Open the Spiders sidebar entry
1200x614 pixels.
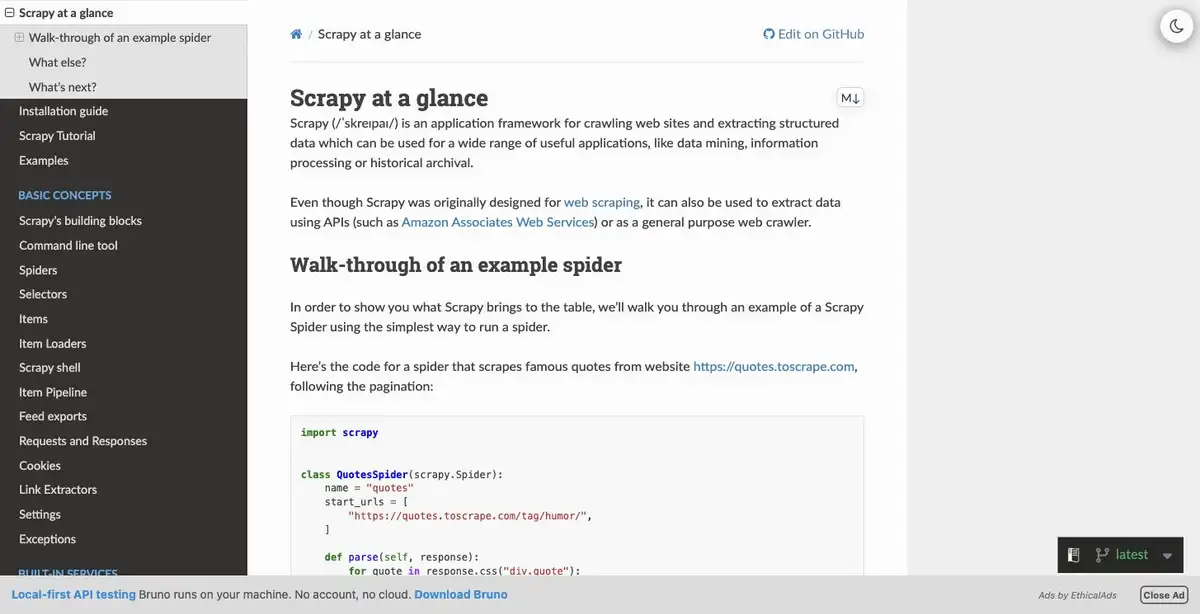pos(38,270)
